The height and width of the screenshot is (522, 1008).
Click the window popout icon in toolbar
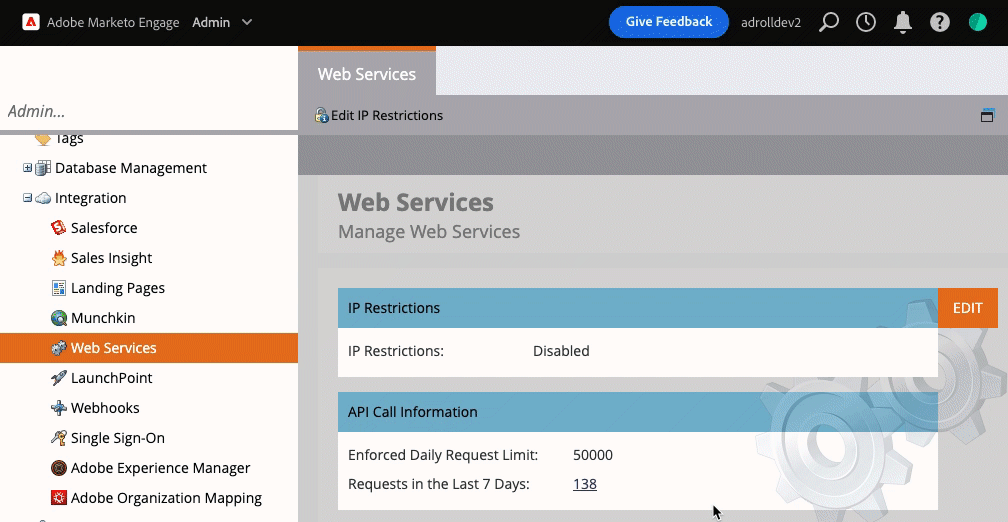pyautogui.click(x=987, y=115)
